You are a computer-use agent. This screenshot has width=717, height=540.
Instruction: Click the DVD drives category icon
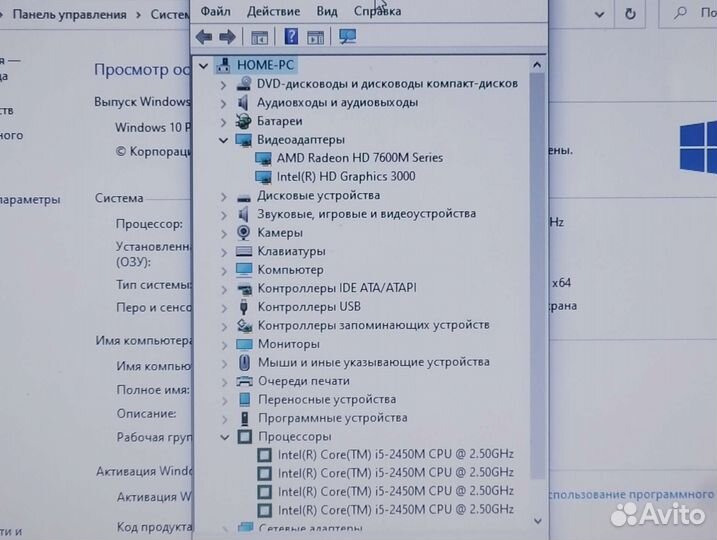point(244,84)
